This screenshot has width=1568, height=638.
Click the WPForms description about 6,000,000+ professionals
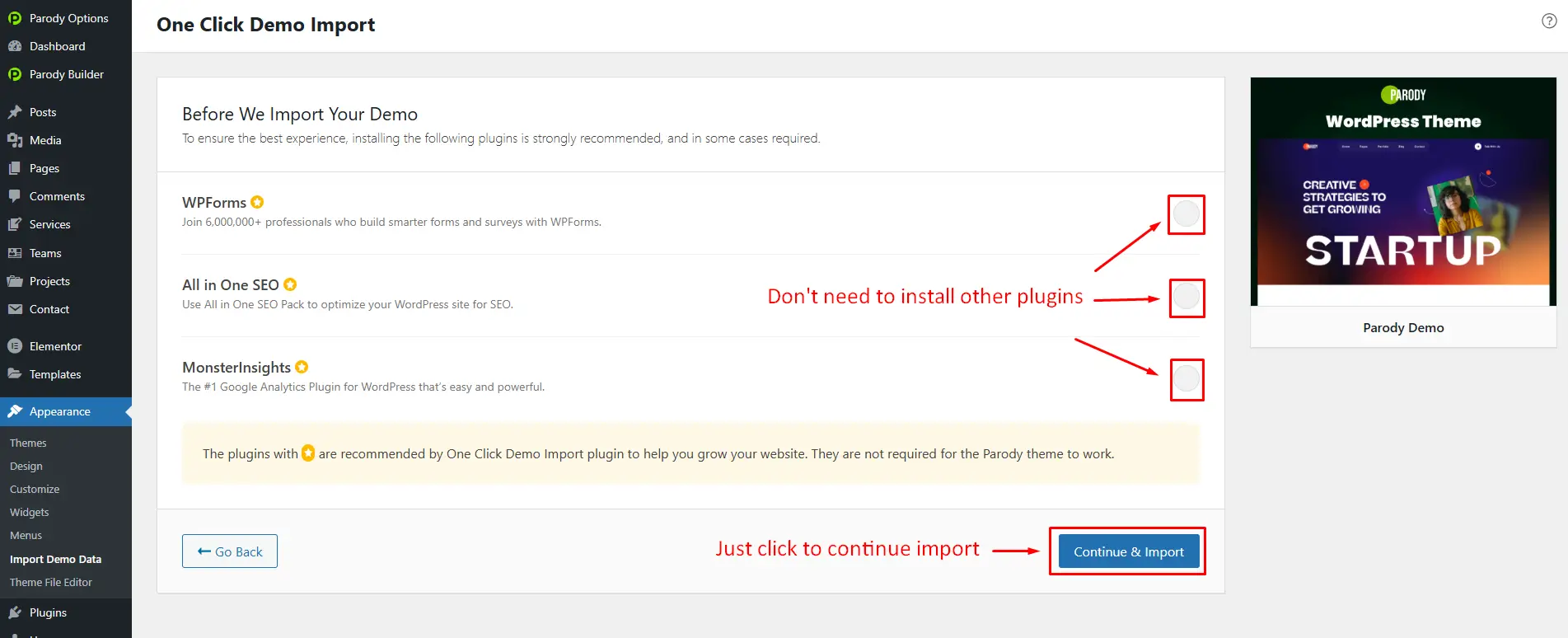pyautogui.click(x=391, y=222)
